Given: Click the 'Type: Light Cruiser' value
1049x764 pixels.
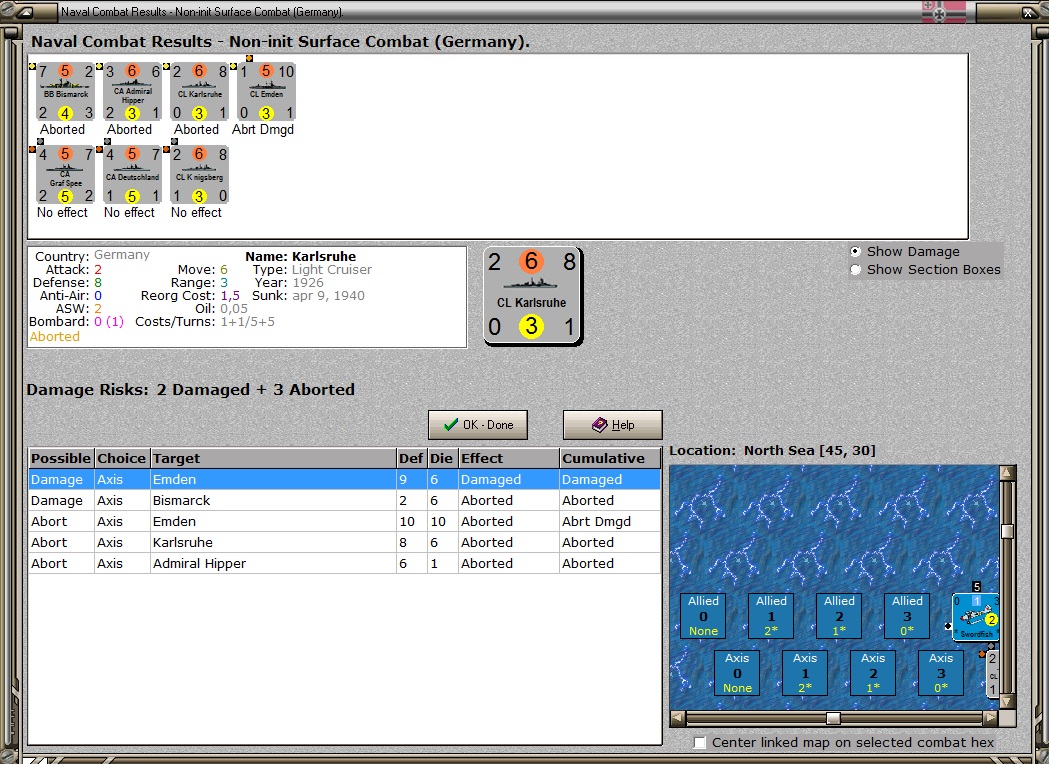Looking at the screenshot, I should [x=332, y=270].
